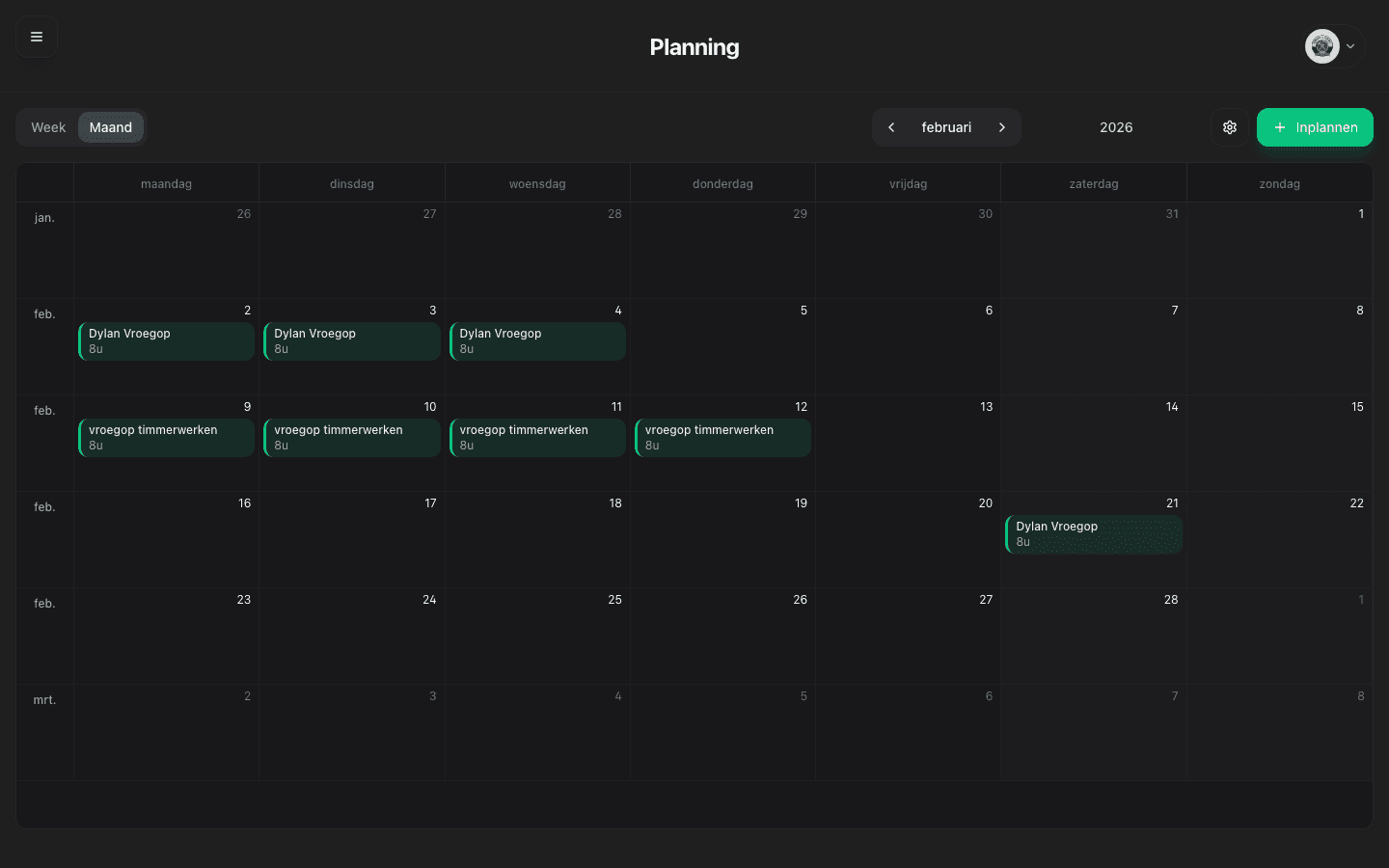Select vroegop timmerwerken on February 11
This screenshot has width=1389, height=868.
pyautogui.click(x=537, y=438)
